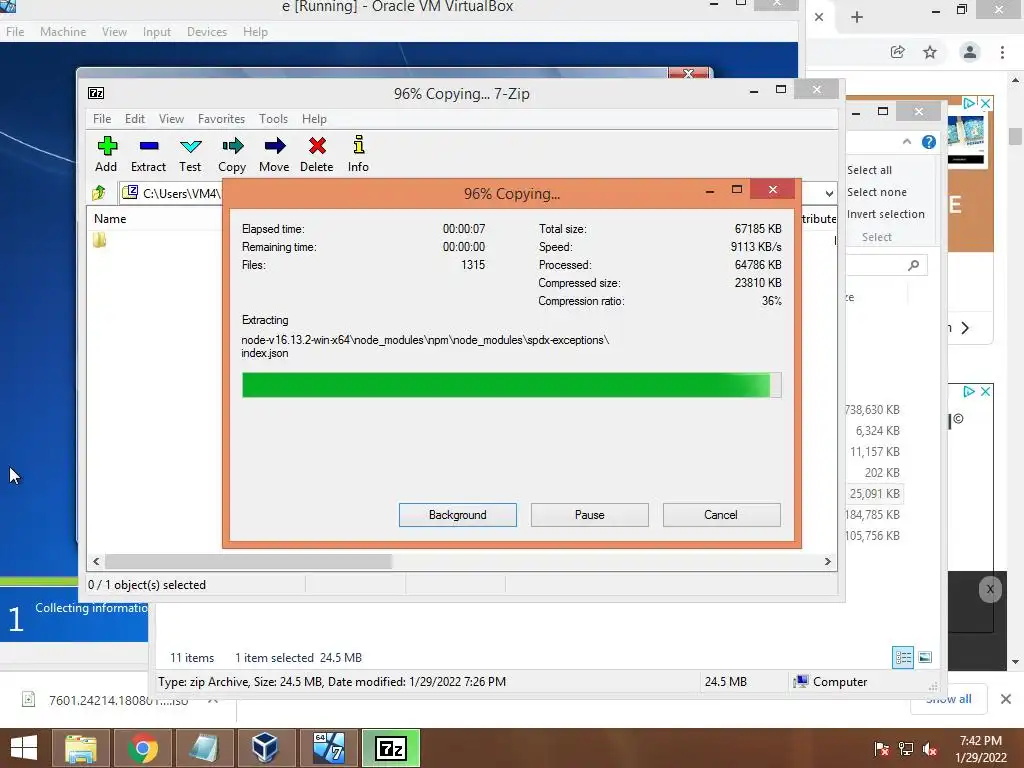Image resolution: width=1024 pixels, height=768 pixels.
Task: Switch Explorer to details view icon
Action: pos(903,657)
